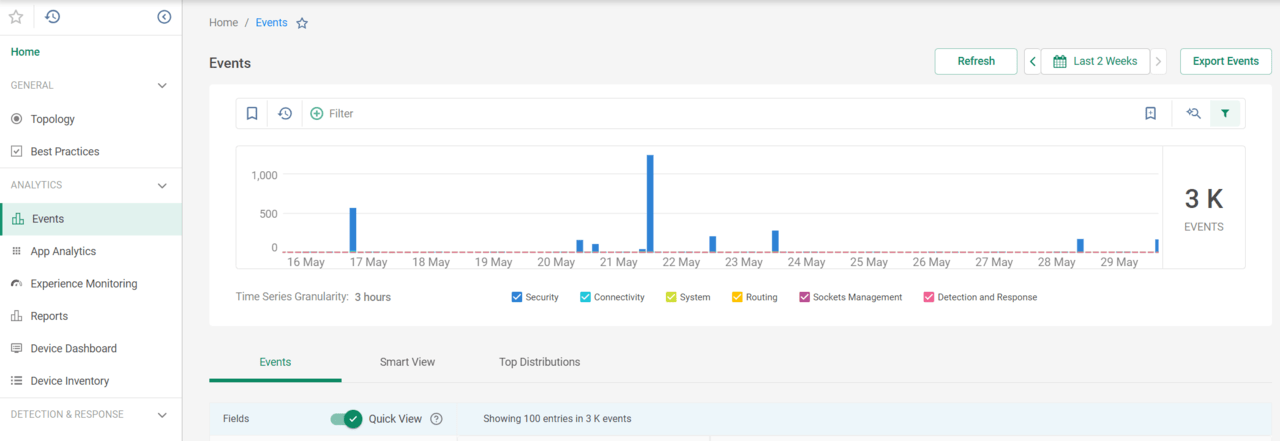Image resolution: width=1280 pixels, height=441 pixels.
Task: Favorite the Events page with breadcrumb star
Action: [x=302, y=23]
